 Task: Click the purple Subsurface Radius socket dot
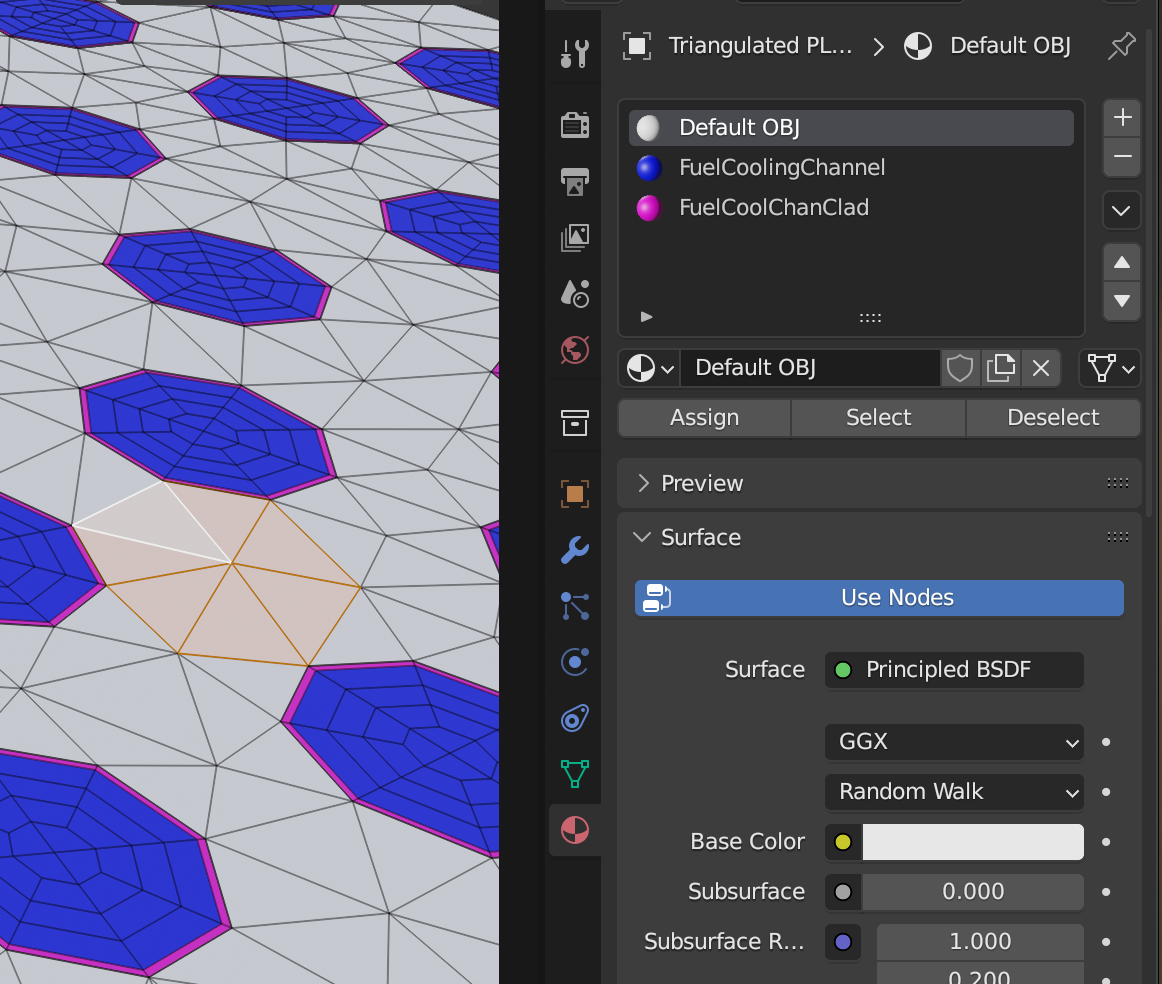tap(843, 942)
